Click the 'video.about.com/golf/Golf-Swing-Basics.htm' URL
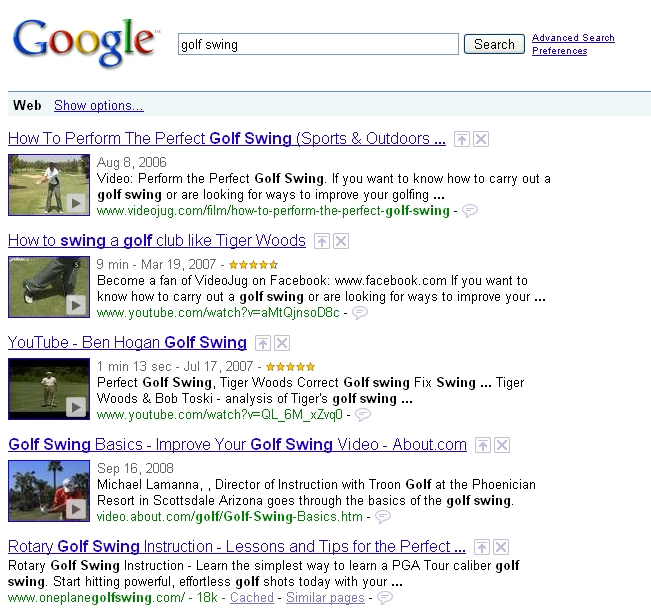This screenshot has height=610, width=651. [x=230, y=517]
